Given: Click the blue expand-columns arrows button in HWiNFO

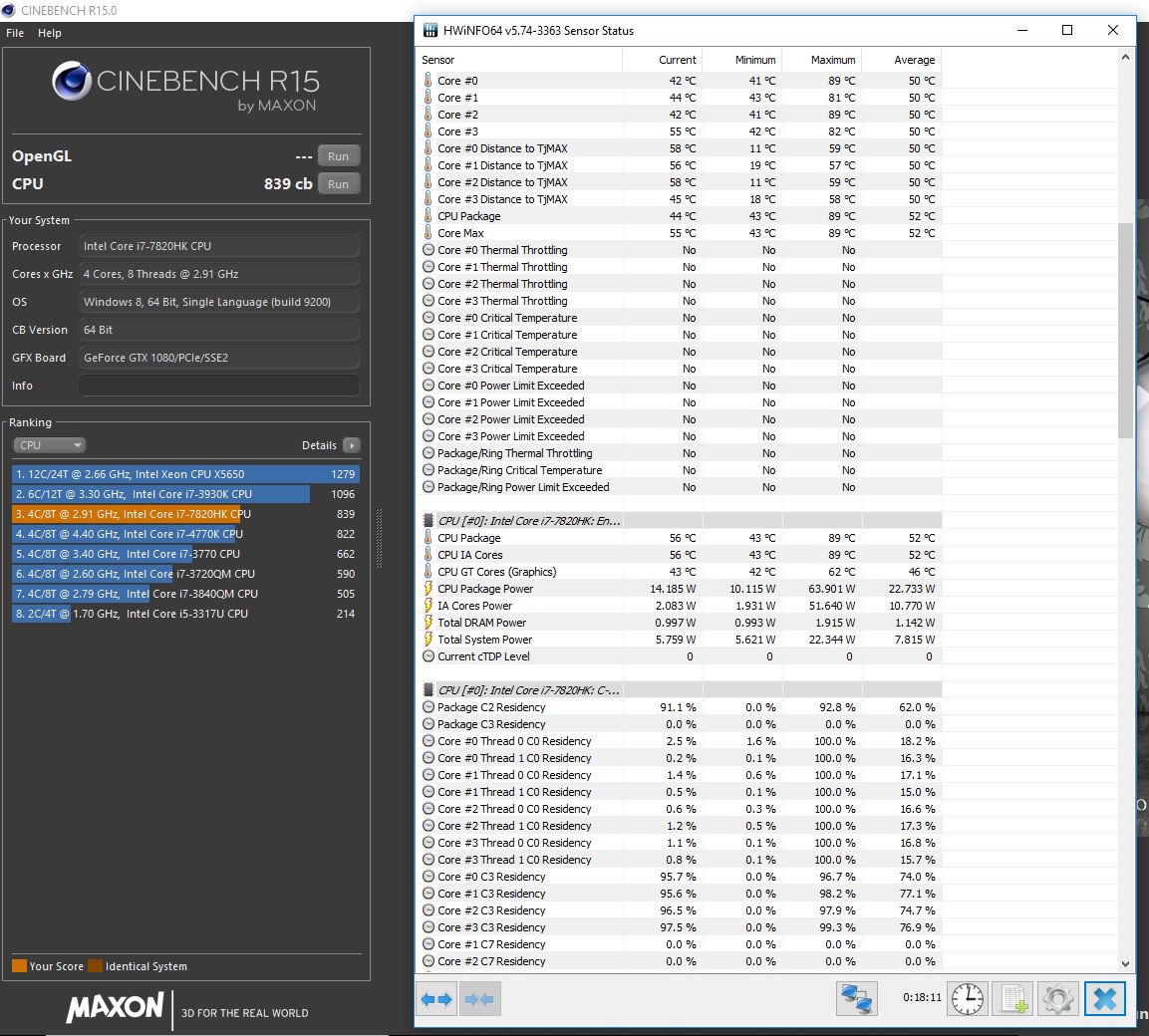Looking at the screenshot, I should point(436,998).
